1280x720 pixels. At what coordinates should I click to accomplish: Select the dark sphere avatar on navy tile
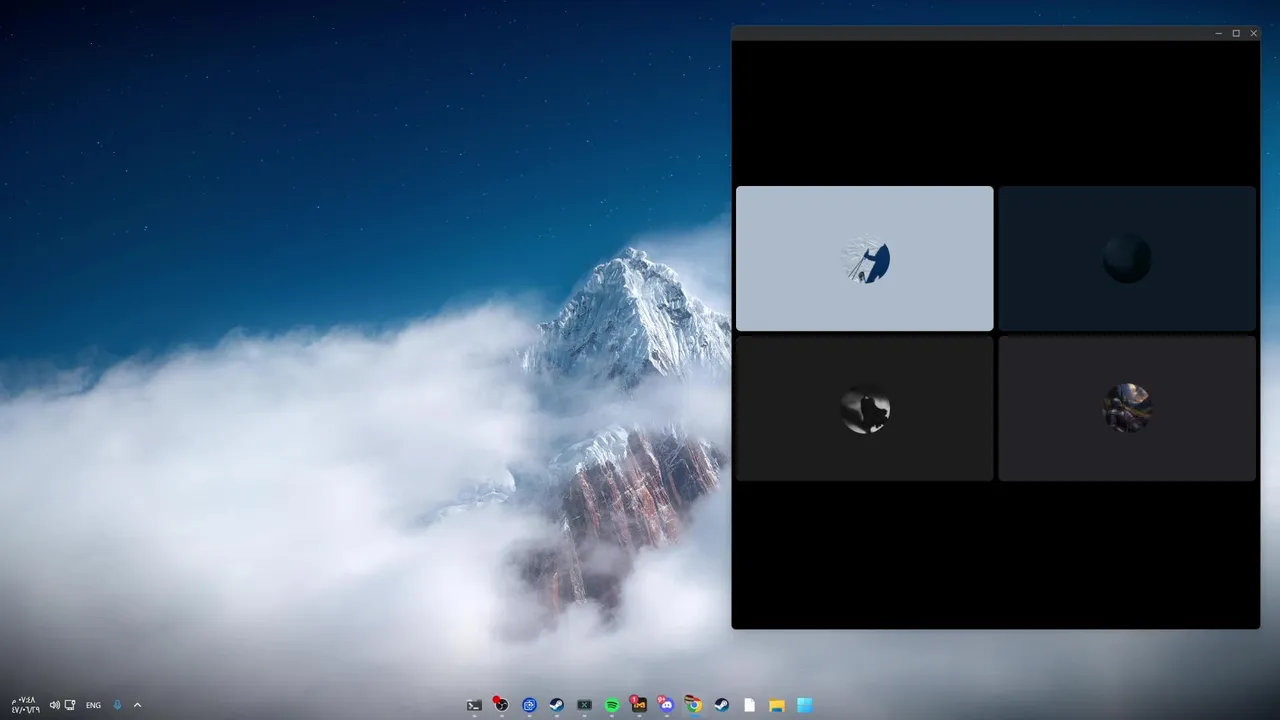coord(1127,259)
